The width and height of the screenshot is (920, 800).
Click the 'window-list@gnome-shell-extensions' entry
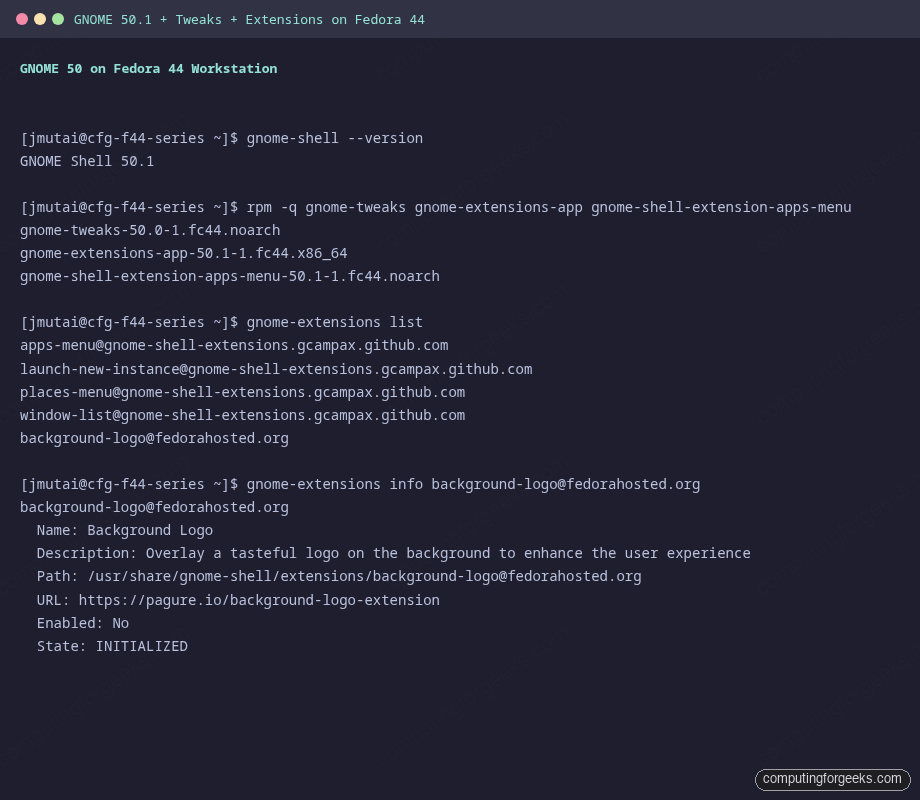[x=242, y=416]
